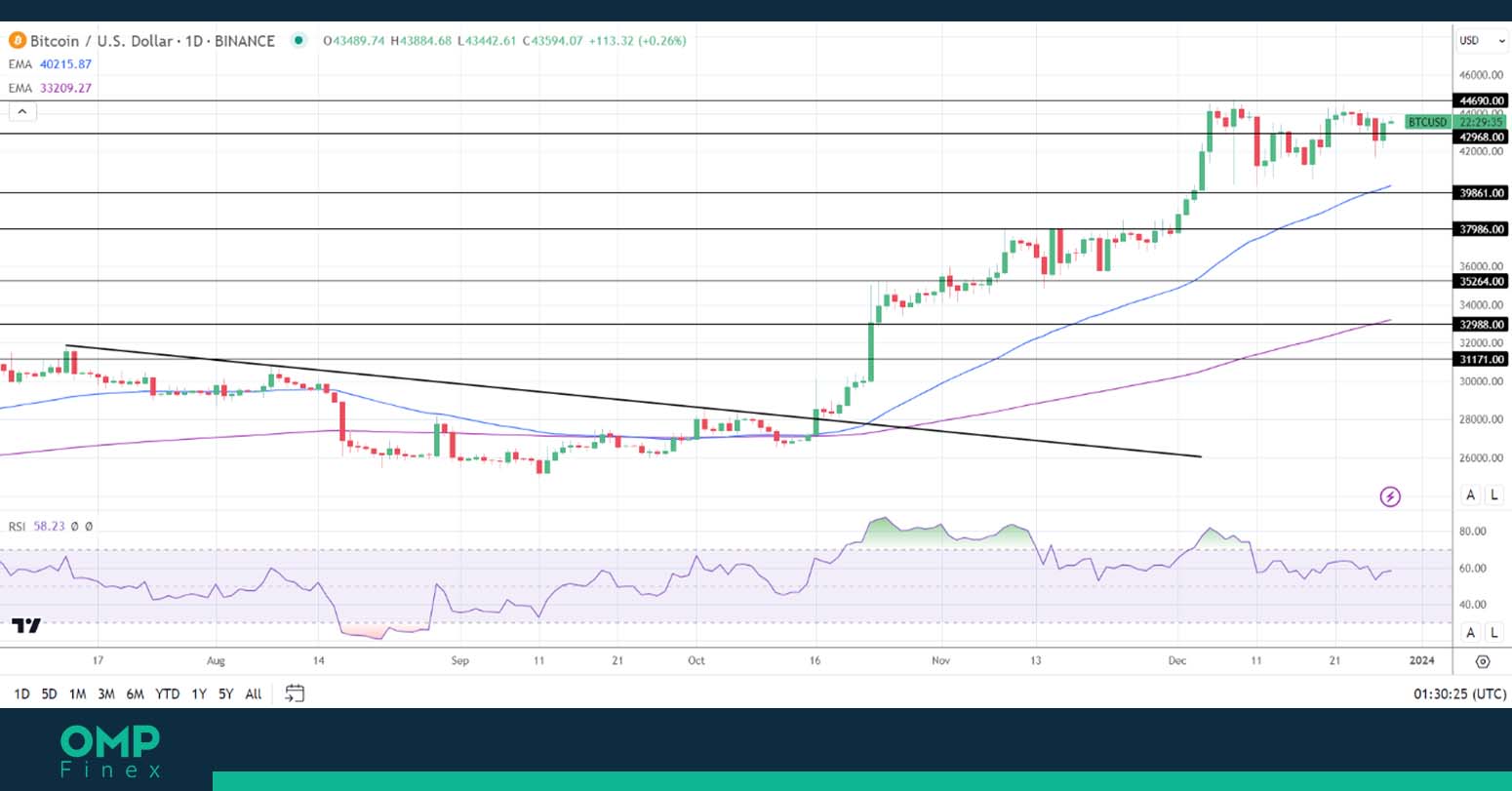Screen dimensions: 1512x791
Task: Click the 44690.00 horizontal line price label
Action: pos(1481,100)
